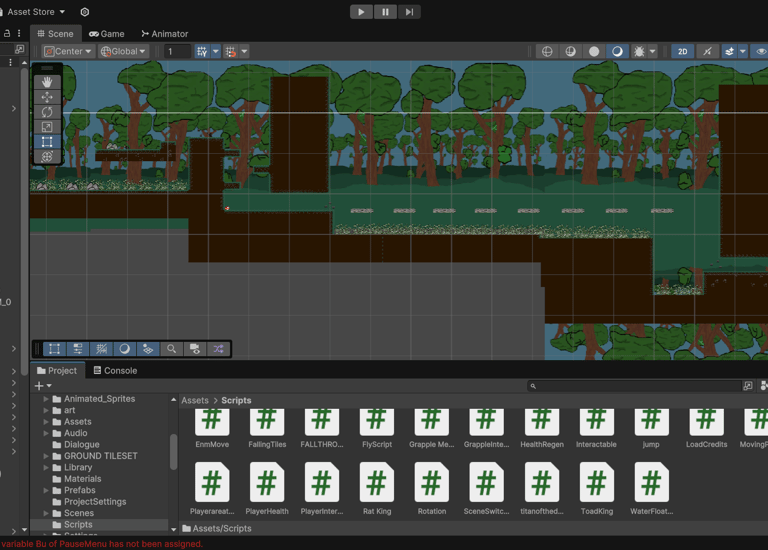Switch to the Game tab

coord(106,33)
